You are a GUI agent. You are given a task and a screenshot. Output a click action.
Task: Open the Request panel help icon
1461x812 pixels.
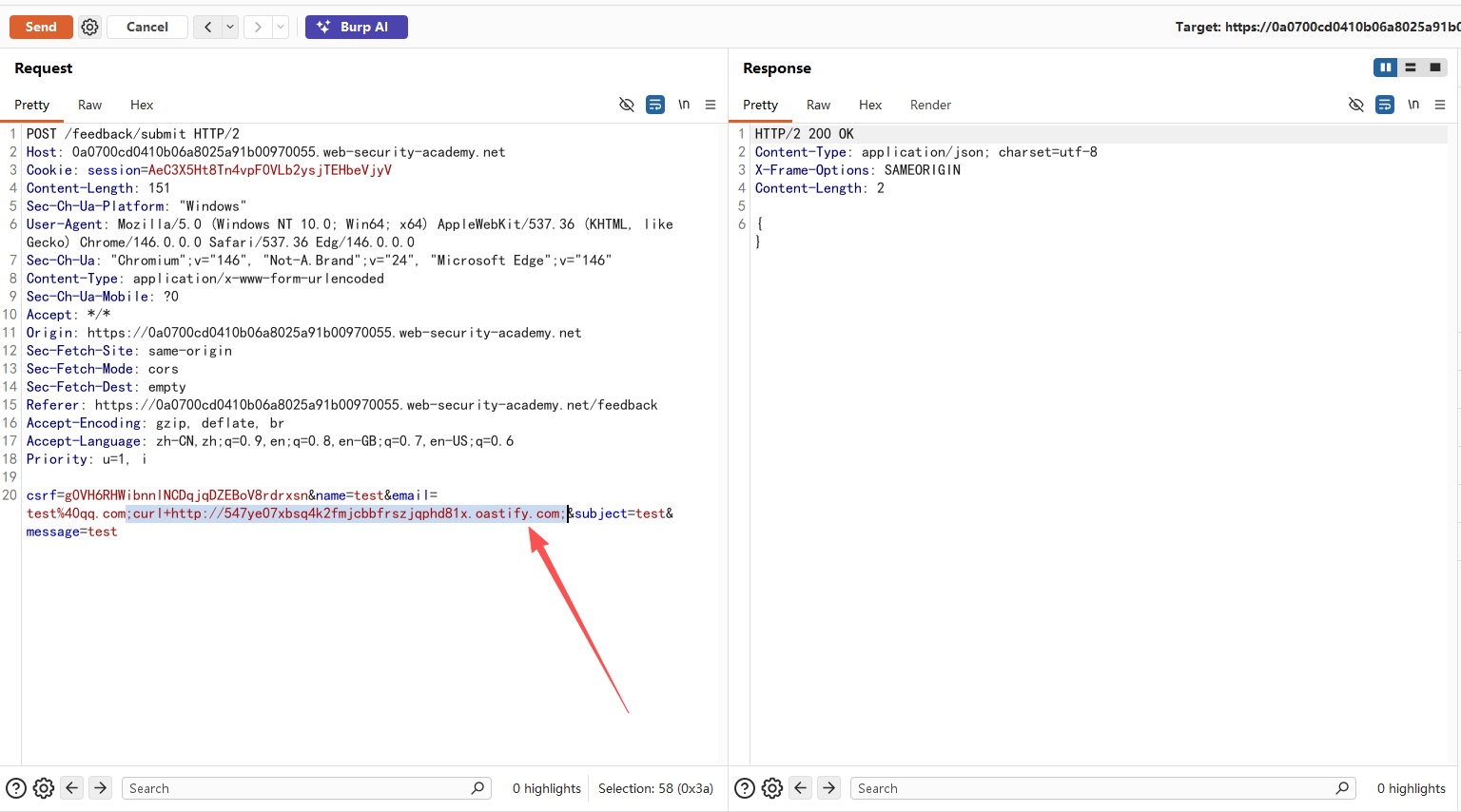point(16,788)
